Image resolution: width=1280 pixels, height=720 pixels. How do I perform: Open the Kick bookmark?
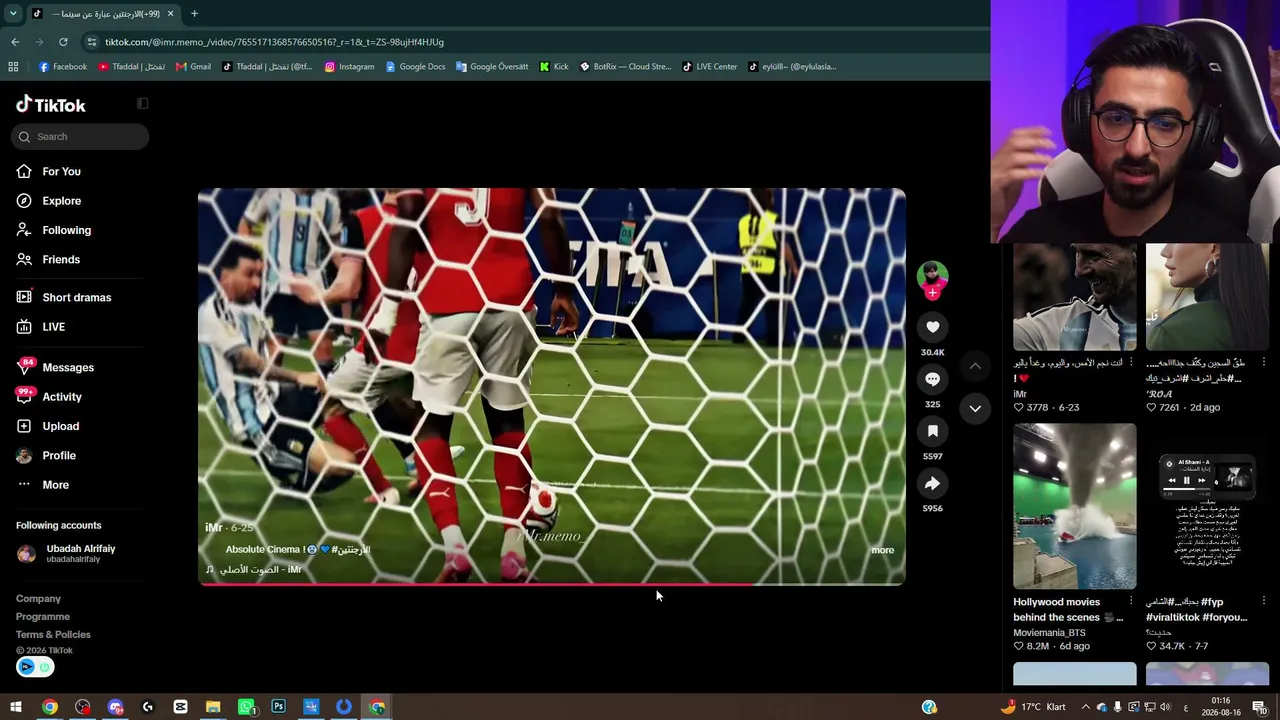click(x=553, y=67)
